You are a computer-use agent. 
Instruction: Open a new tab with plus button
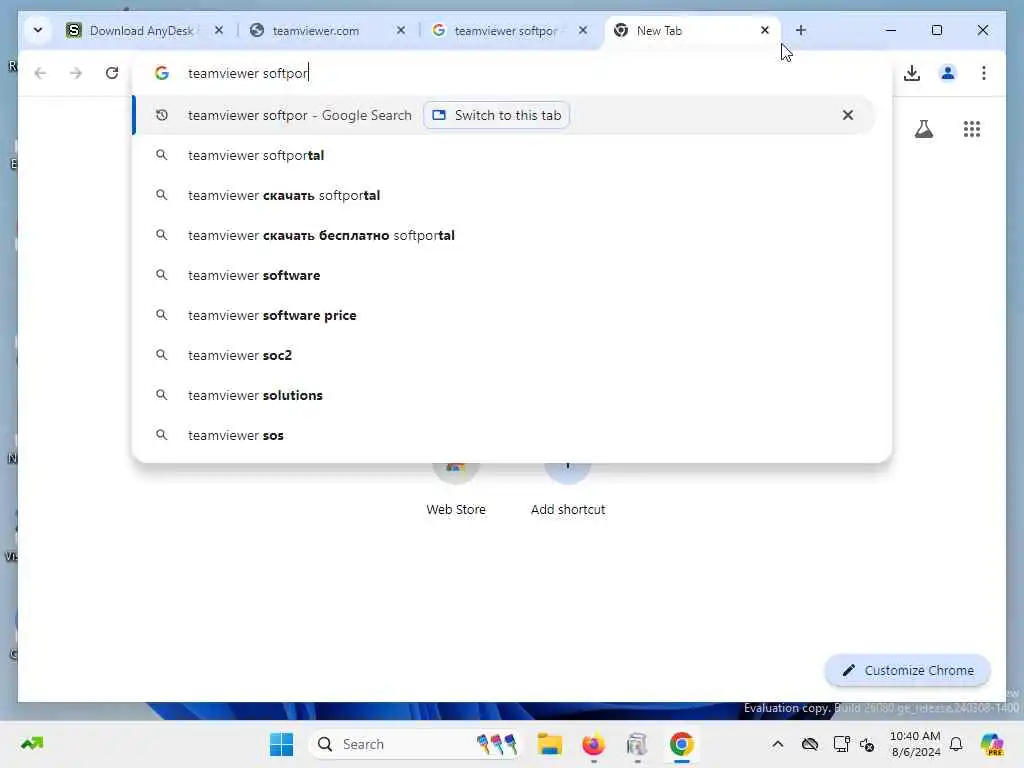pyautogui.click(x=801, y=30)
